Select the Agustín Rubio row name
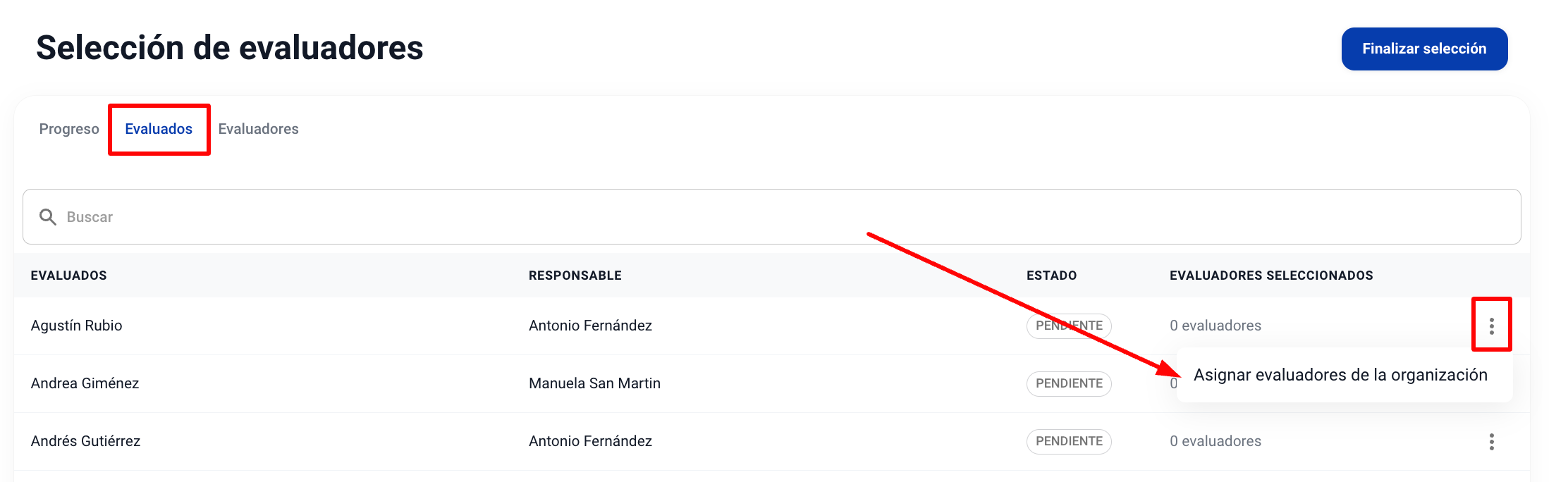This screenshot has width=1568, height=482. point(77,326)
